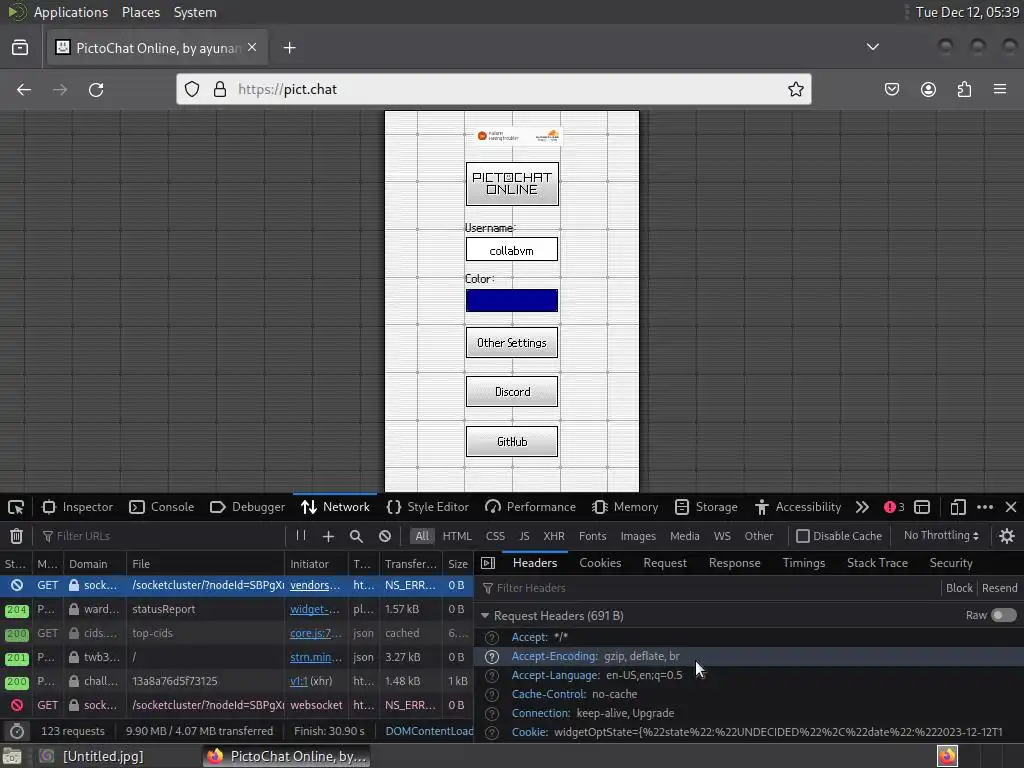Toggle responsive design mode icon

tap(957, 507)
